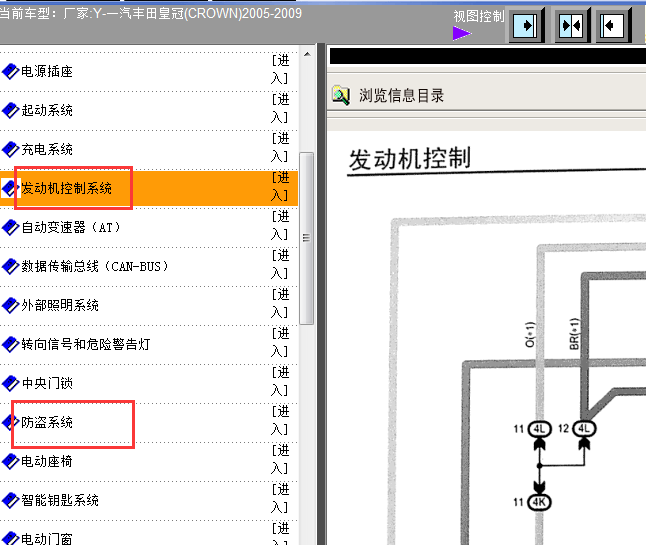Image resolution: width=646 pixels, height=545 pixels.
Task: Click the purple arrow under 视图控制
Action: pyautogui.click(x=461, y=33)
